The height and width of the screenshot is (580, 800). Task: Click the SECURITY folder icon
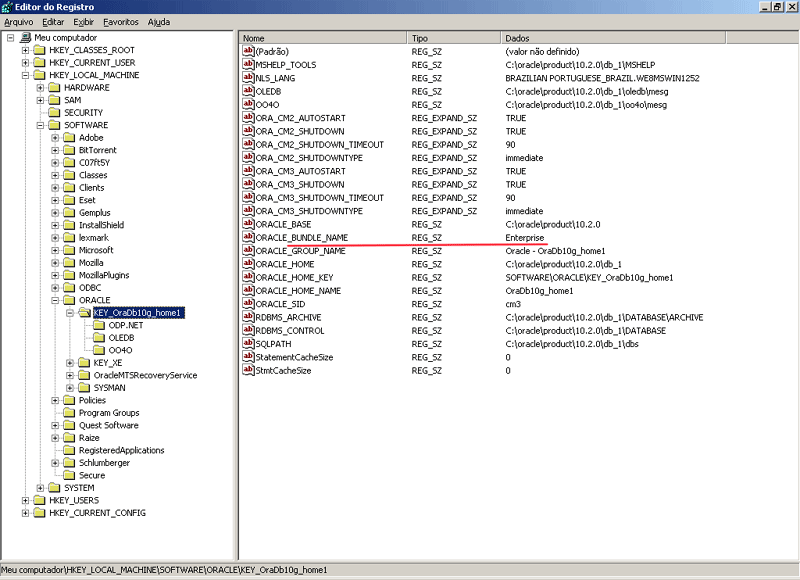55,113
